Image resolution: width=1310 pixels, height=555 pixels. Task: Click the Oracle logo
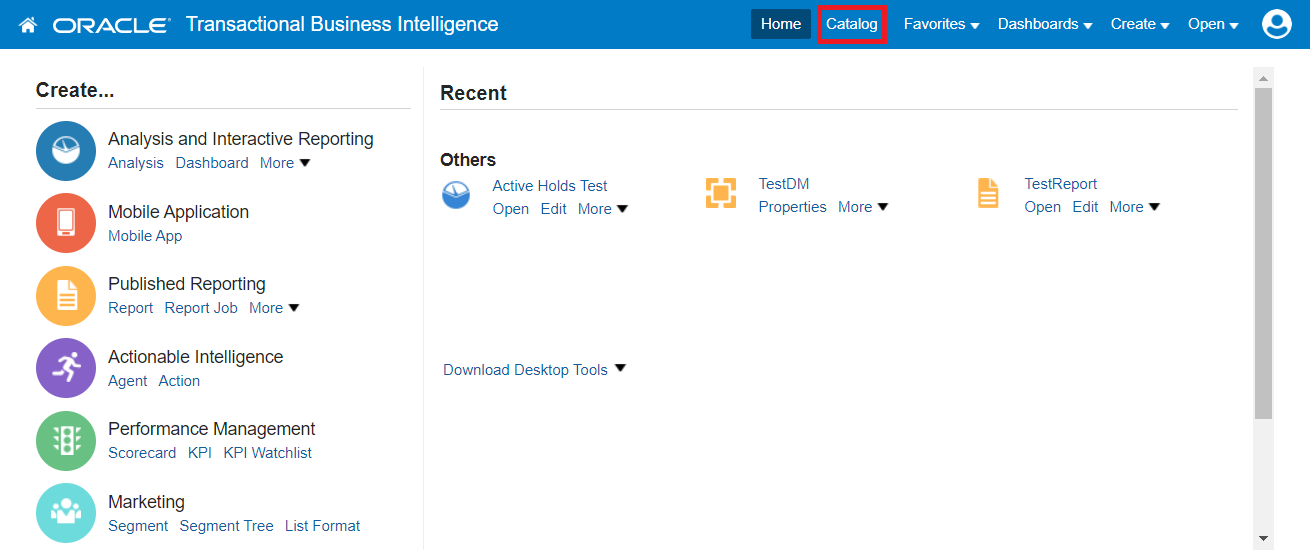click(111, 25)
